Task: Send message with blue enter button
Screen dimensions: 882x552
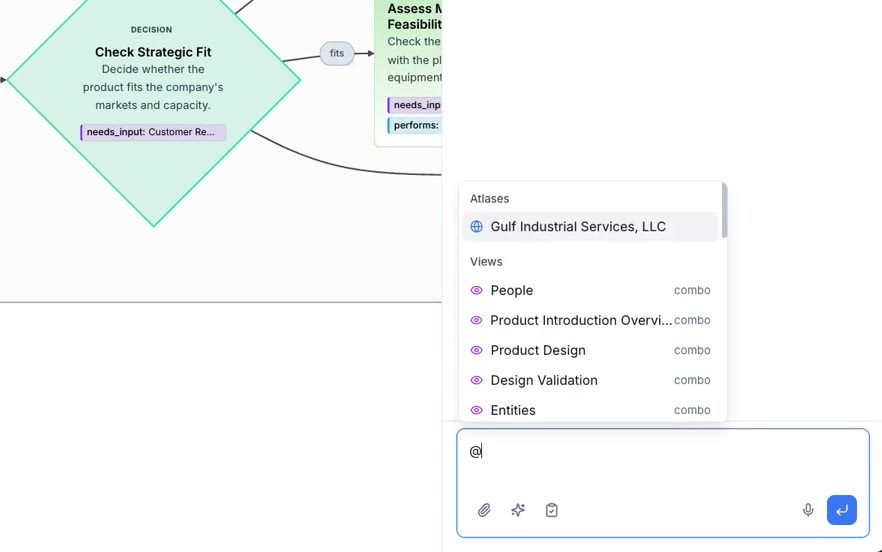Action: [842, 510]
